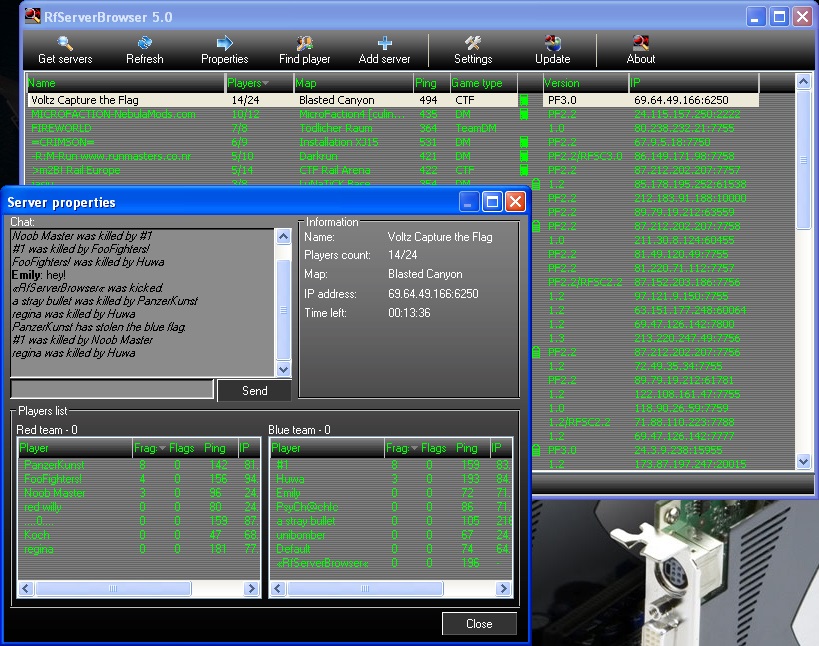The height and width of the screenshot is (646, 819).
Task: Sort server list by Ping header
Action: [430, 83]
